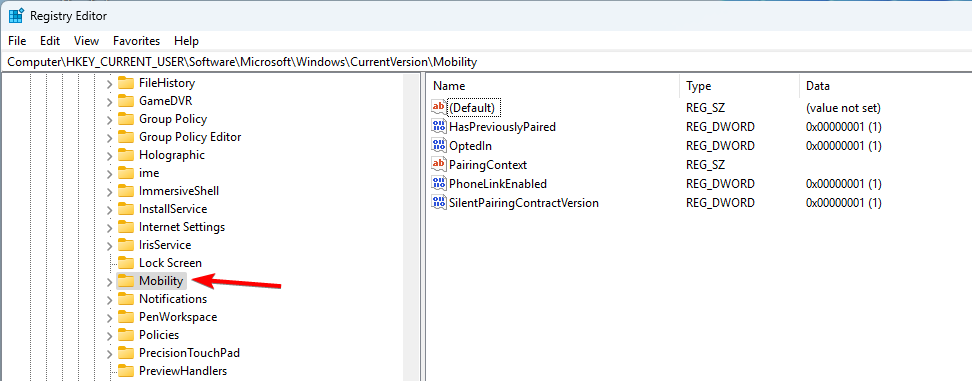
Task: Click the '(value not set)' data cell
Action: [x=843, y=108]
